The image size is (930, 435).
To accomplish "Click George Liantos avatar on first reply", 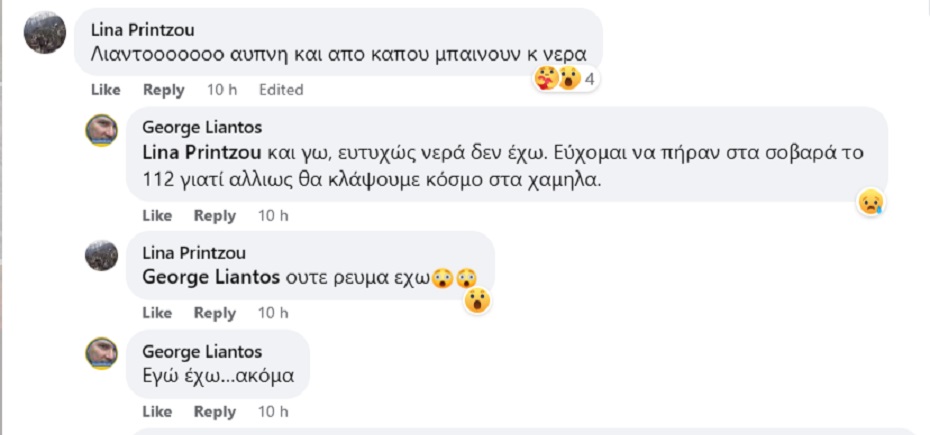I will pyautogui.click(x=102, y=132).
